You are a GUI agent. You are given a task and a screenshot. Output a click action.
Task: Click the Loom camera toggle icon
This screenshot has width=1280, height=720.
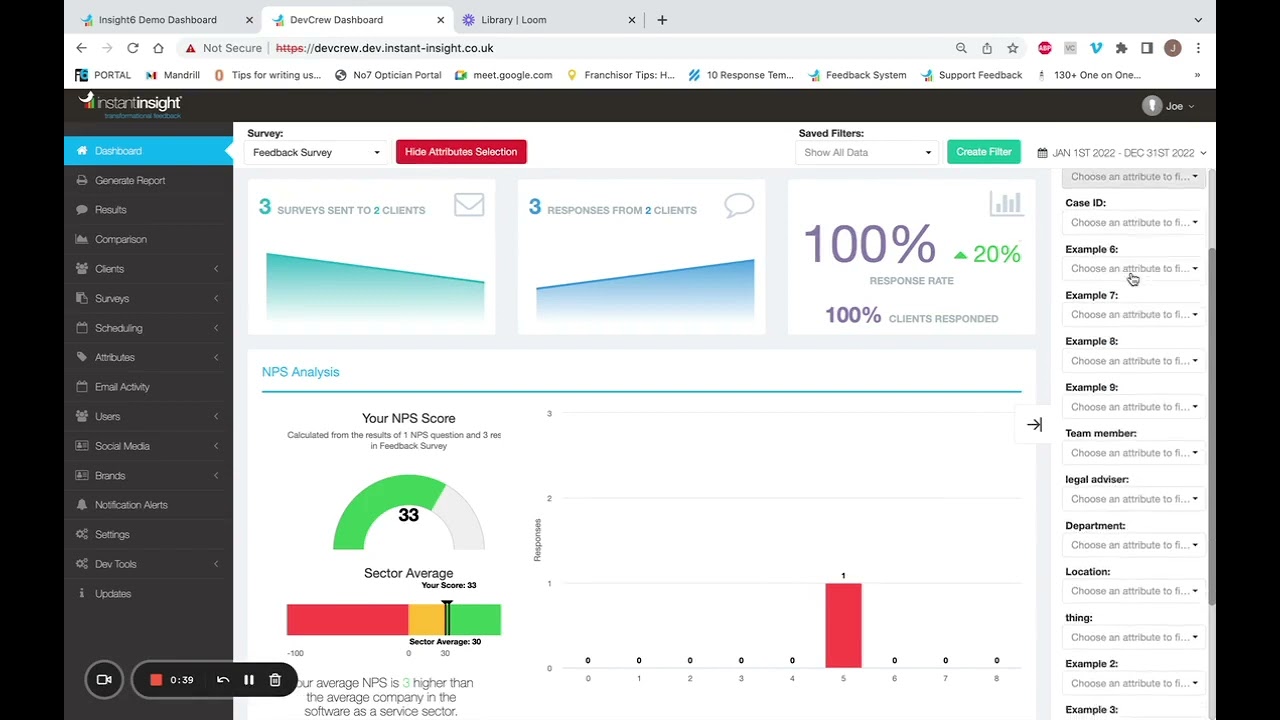point(104,680)
